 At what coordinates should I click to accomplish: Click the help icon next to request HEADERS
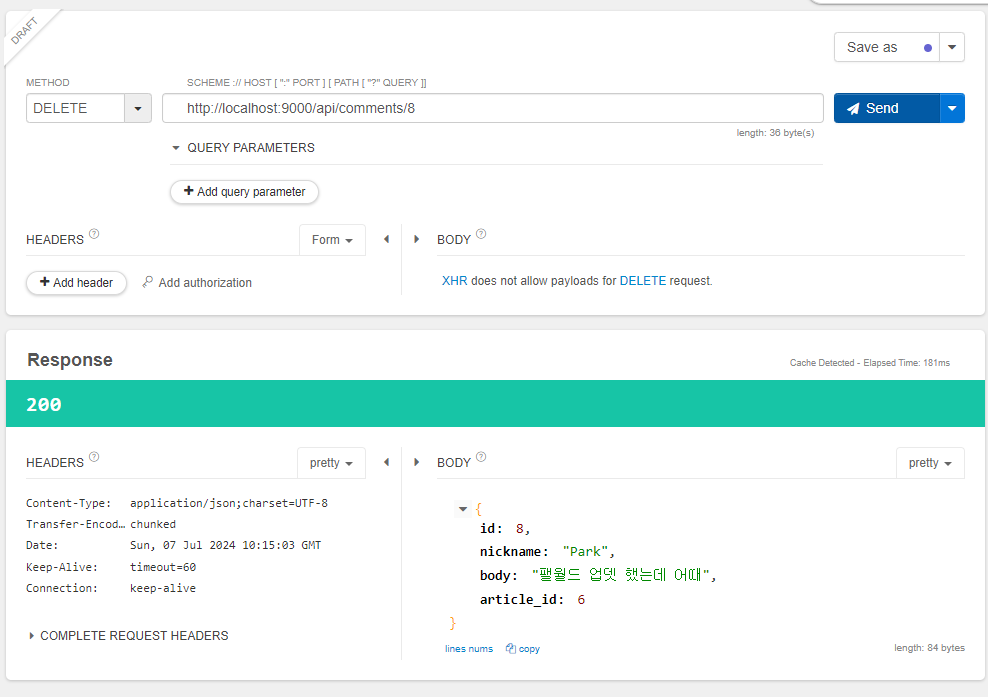pos(94,234)
